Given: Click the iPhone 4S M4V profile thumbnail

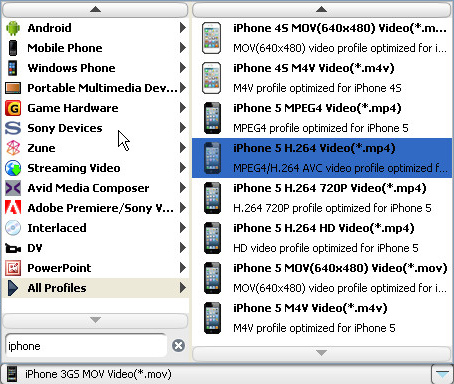Looking at the screenshot, I should (x=211, y=78).
